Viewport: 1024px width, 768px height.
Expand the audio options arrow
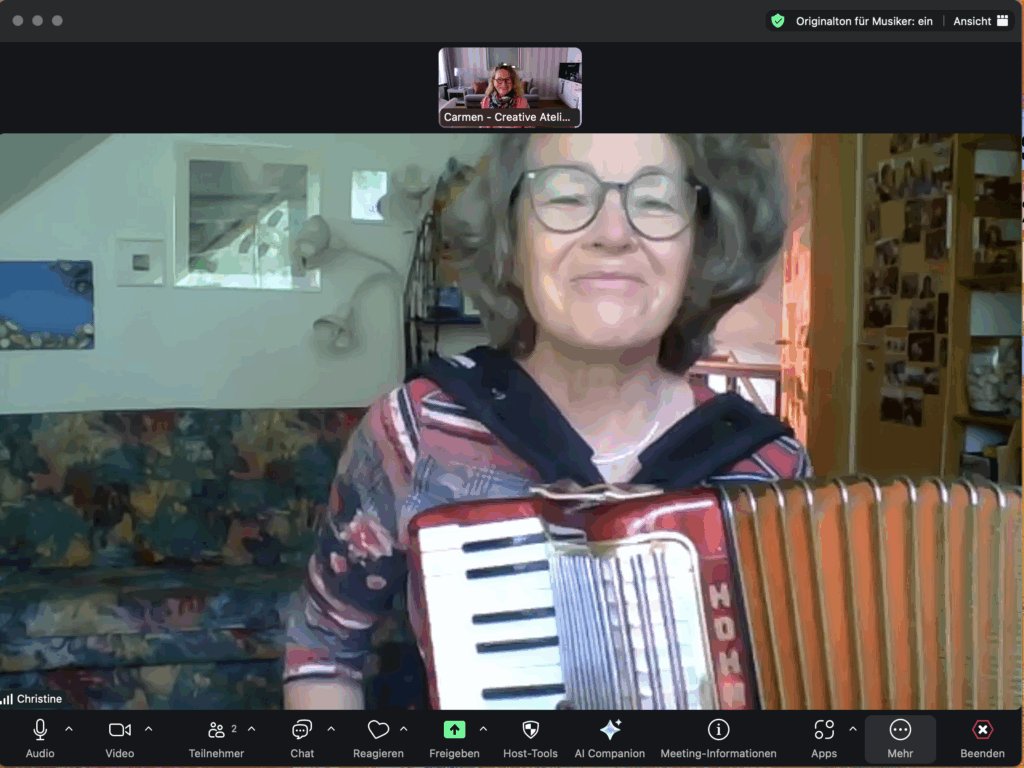pyautogui.click(x=69, y=729)
